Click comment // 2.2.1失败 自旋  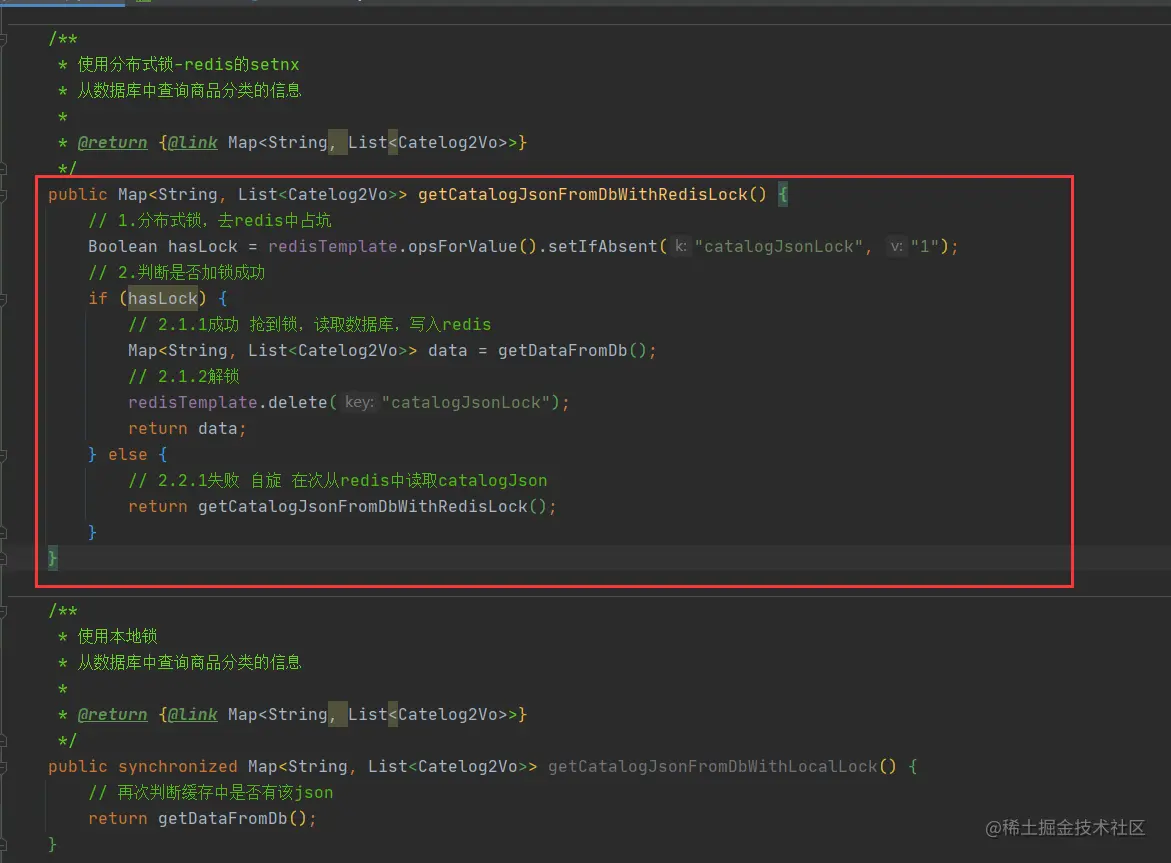click(x=205, y=481)
